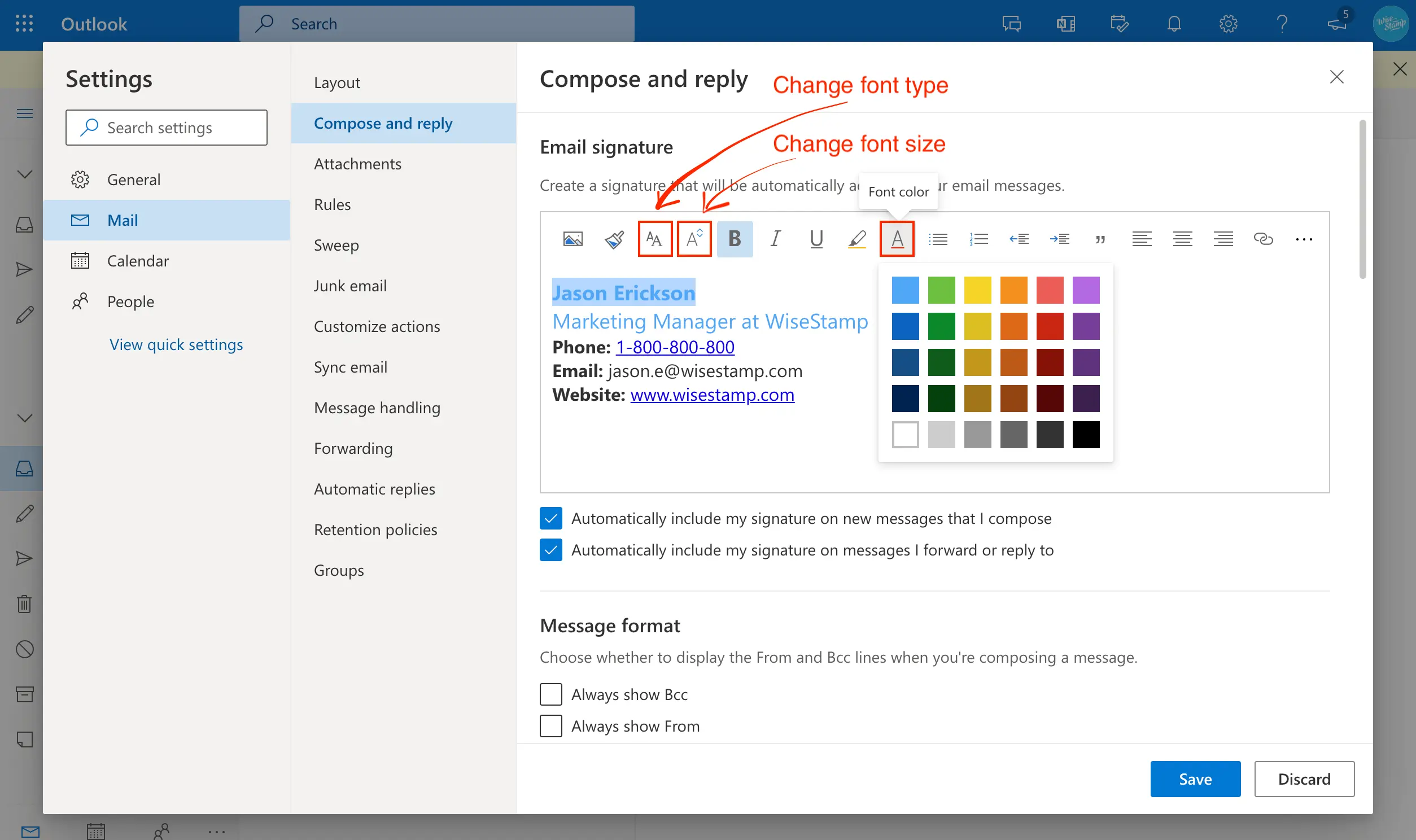1416x840 pixels.
Task: Enable Always show Bcc
Action: coord(550,694)
